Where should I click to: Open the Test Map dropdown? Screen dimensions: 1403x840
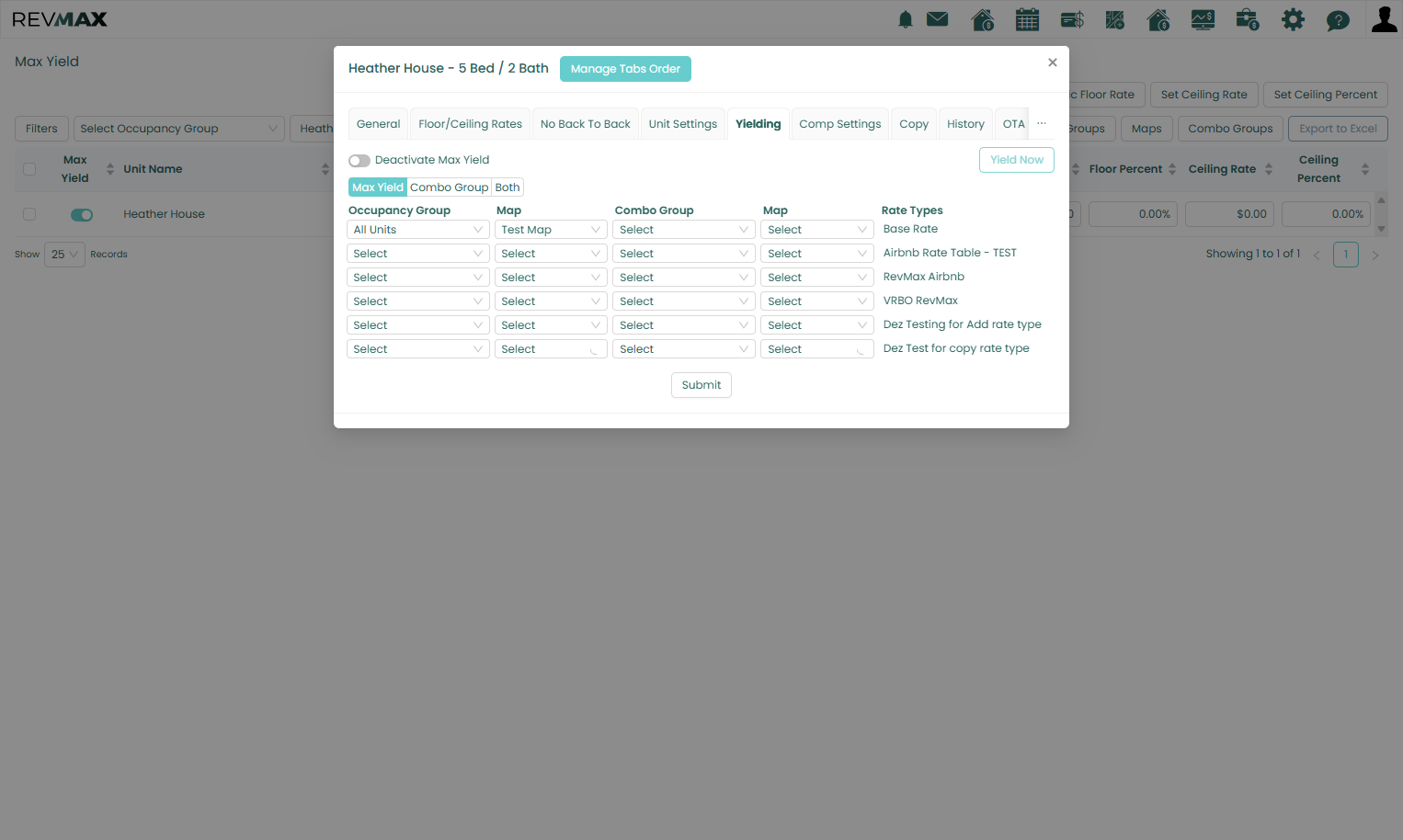point(551,230)
